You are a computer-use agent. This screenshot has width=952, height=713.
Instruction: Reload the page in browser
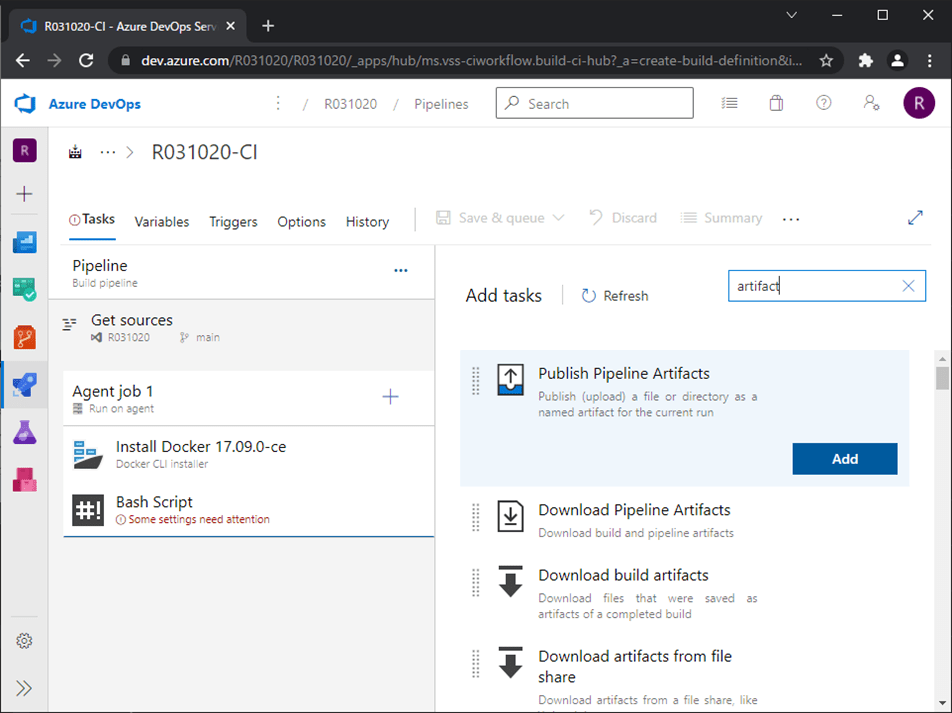(x=86, y=60)
